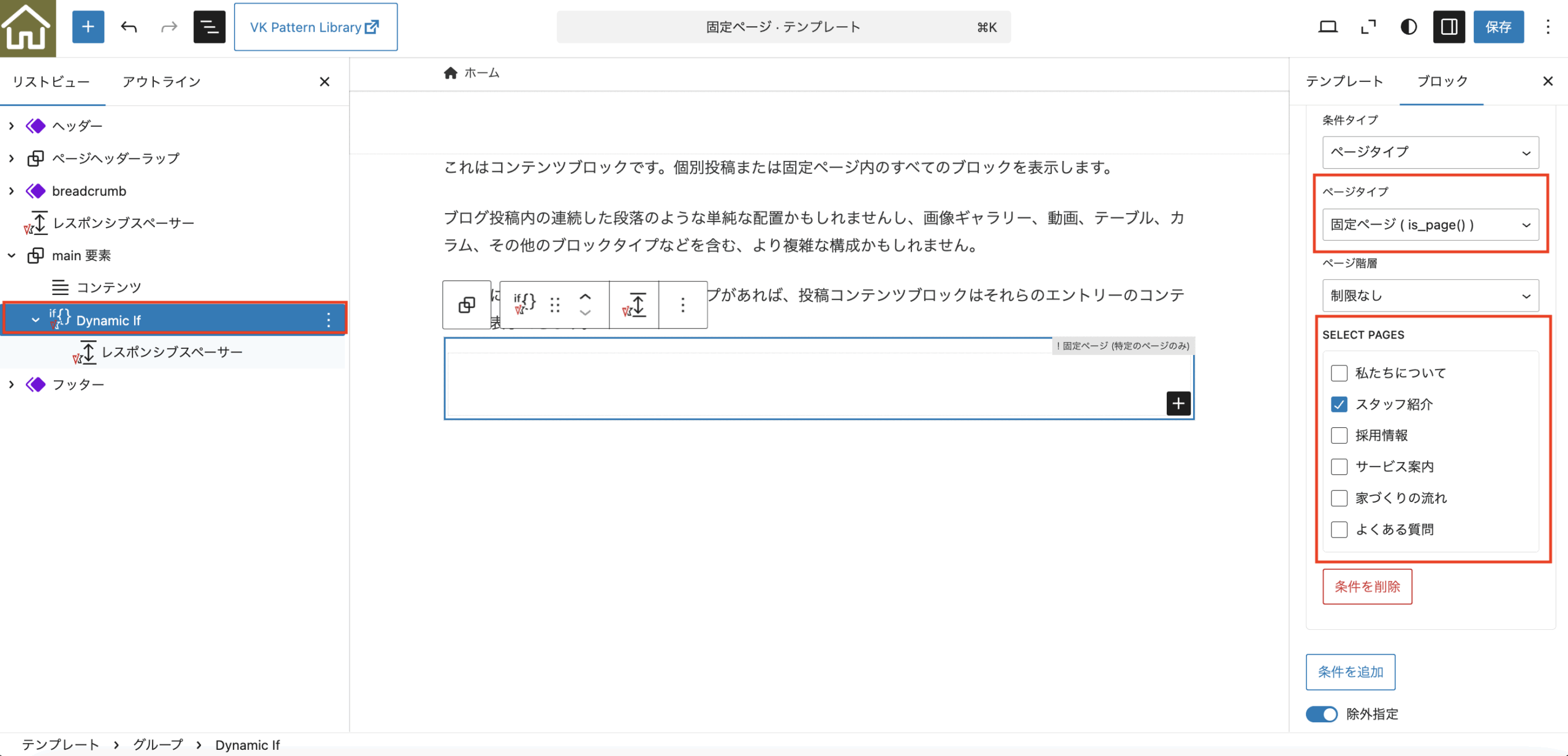The height and width of the screenshot is (756, 1568).
Task: Toggle the list view document overview icon
Action: [209, 27]
